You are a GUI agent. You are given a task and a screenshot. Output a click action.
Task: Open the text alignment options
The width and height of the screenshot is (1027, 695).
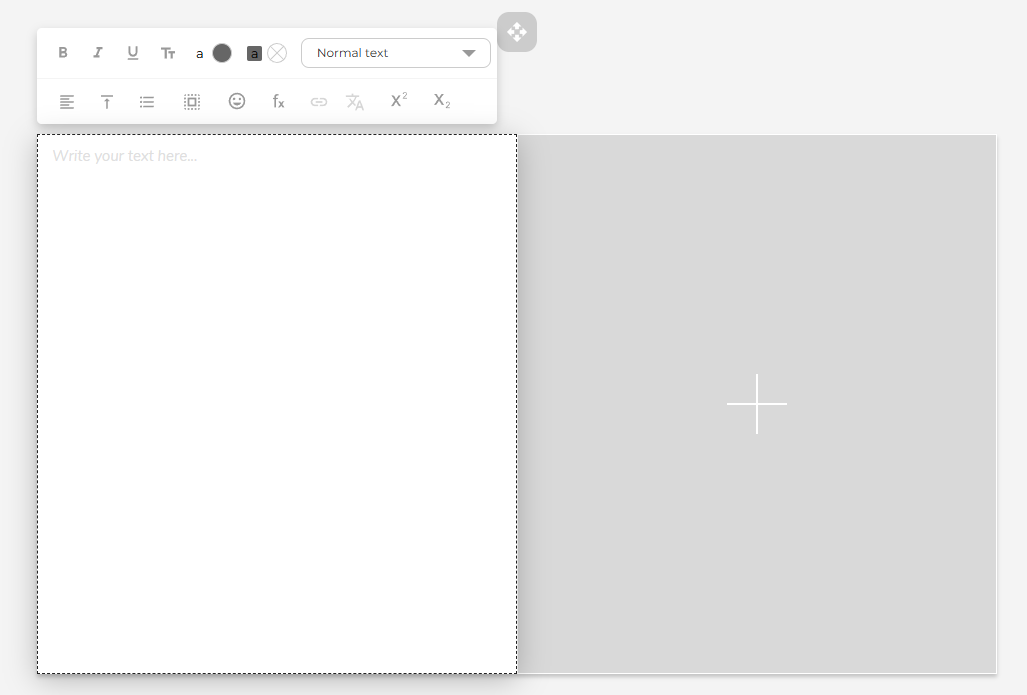tap(67, 101)
